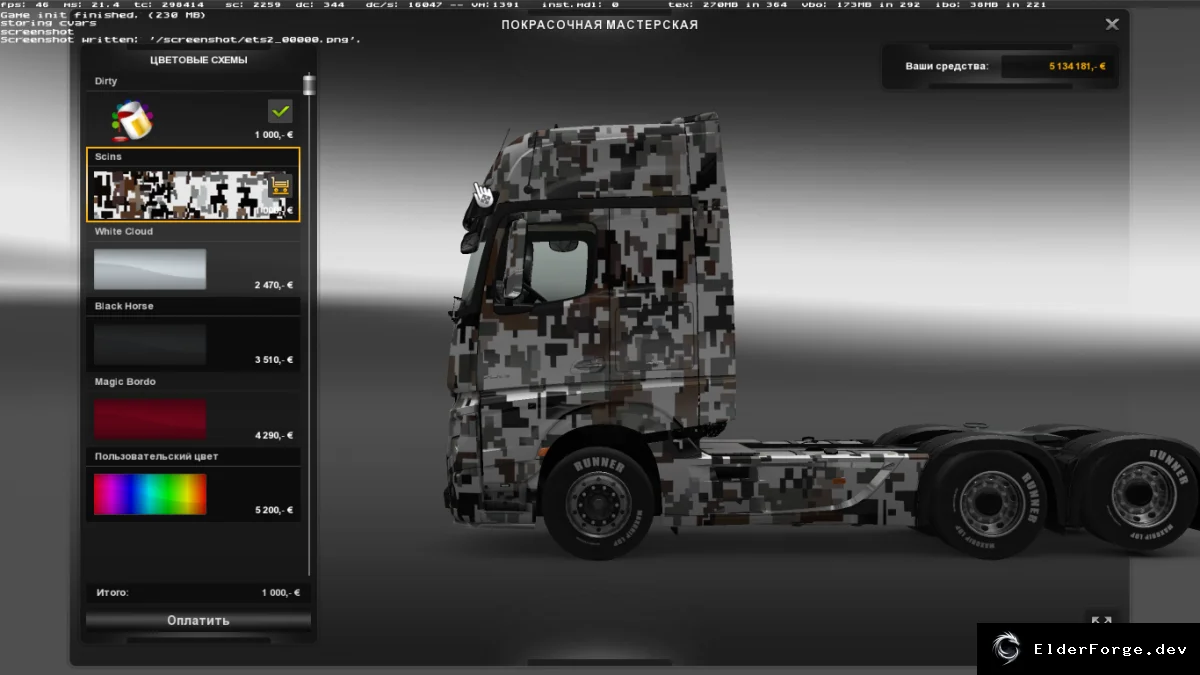The height and width of the screenshot is (675, 1200).
Task: Click the "Итого:" total label
Action: pos(112,593)
